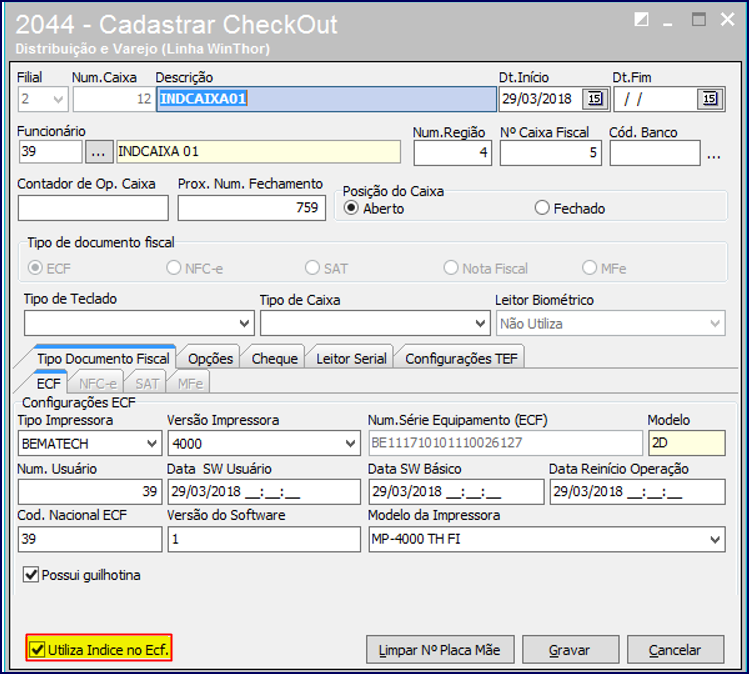Click the Data SW Básico field

[456, 492]
